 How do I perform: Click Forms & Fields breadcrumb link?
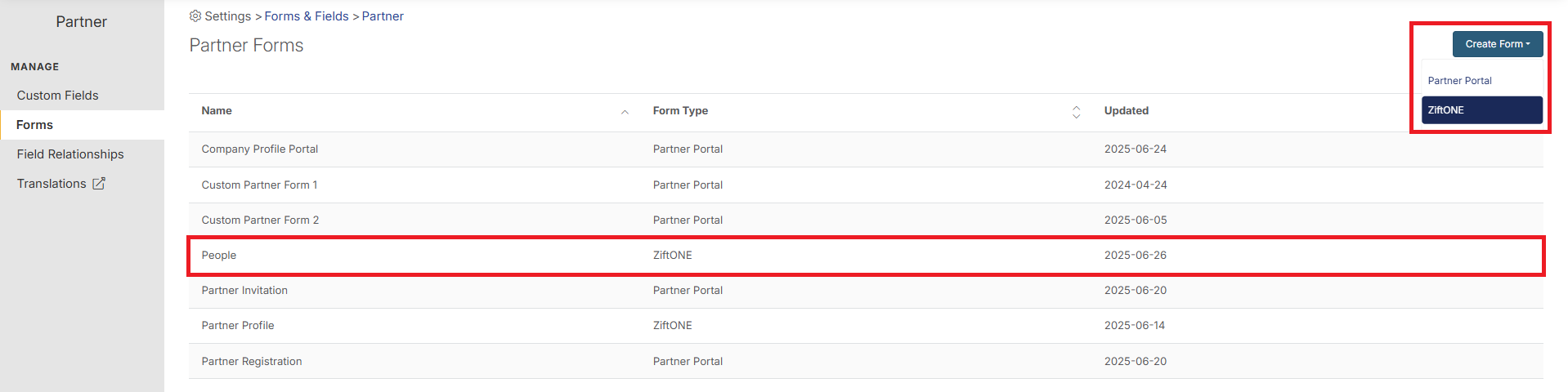(307, 16)
